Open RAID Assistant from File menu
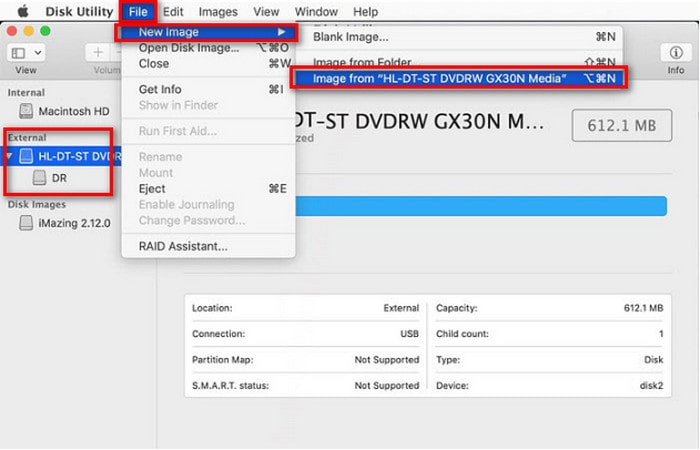Screen dimensions: 700x450 (182, 246)
